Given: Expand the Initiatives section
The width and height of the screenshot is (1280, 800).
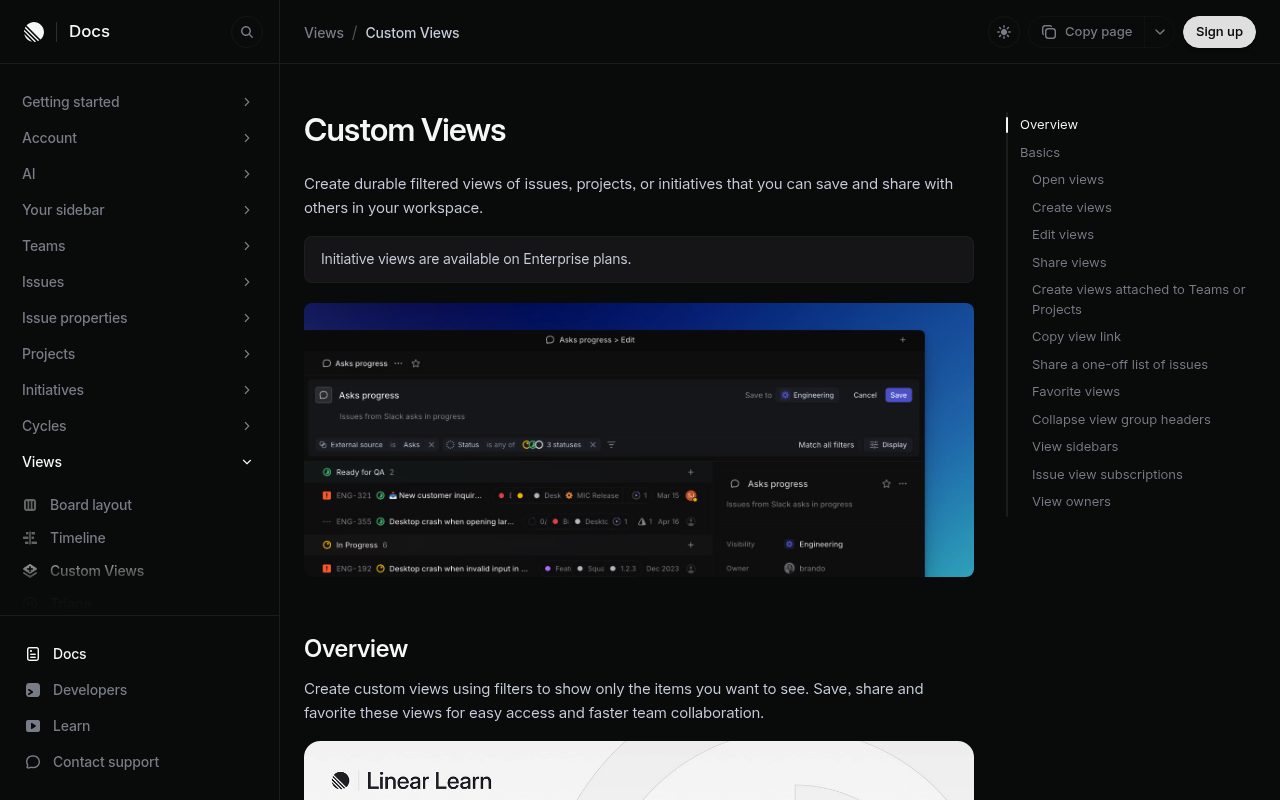Looking at the screenshot, I should [139, 390].
